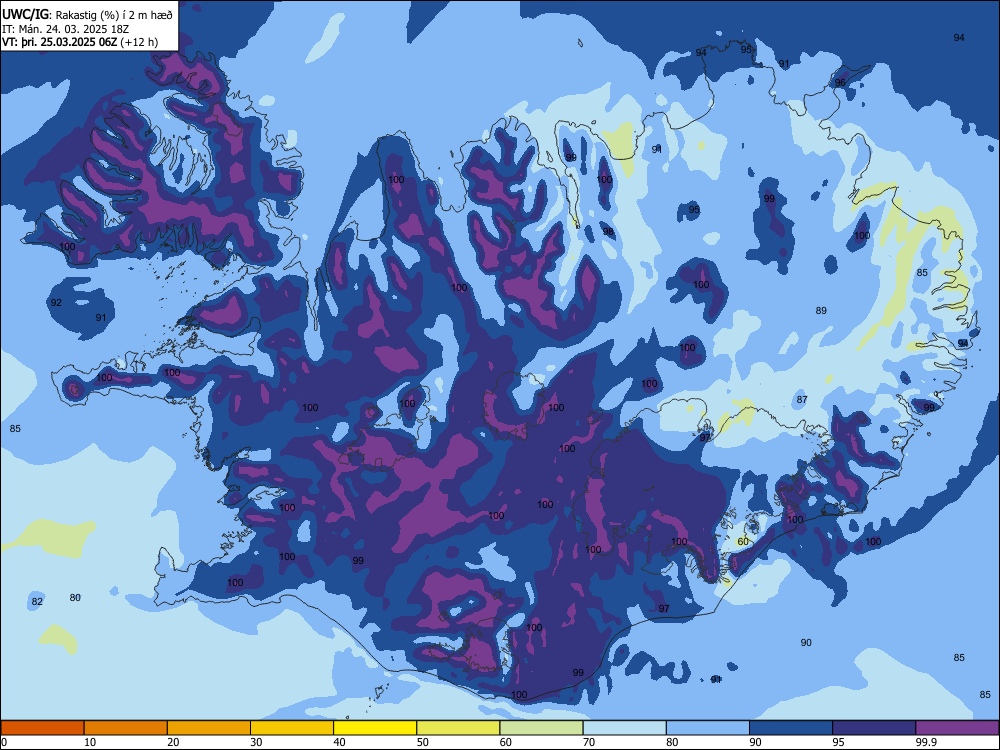Select the '89' humidity value on the map
This screenshot has height=750, width=1000.
tap(821, 311)
